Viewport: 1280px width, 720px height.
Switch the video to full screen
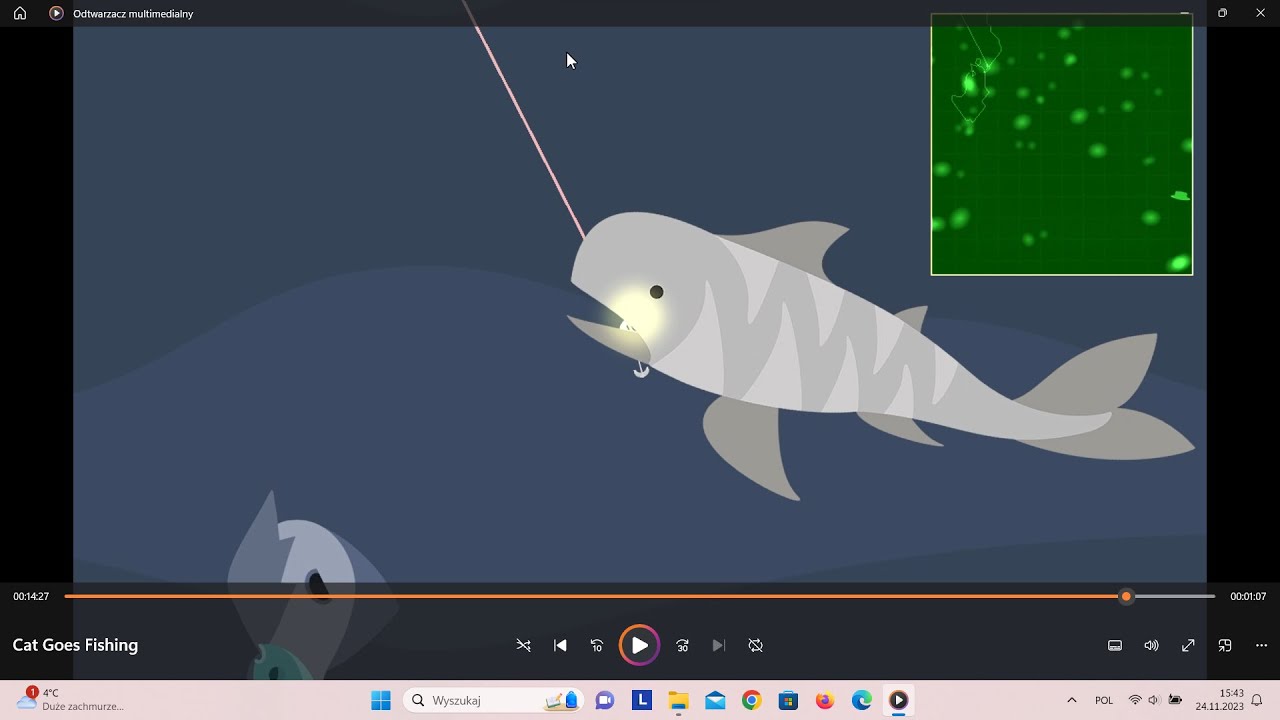1188,646
